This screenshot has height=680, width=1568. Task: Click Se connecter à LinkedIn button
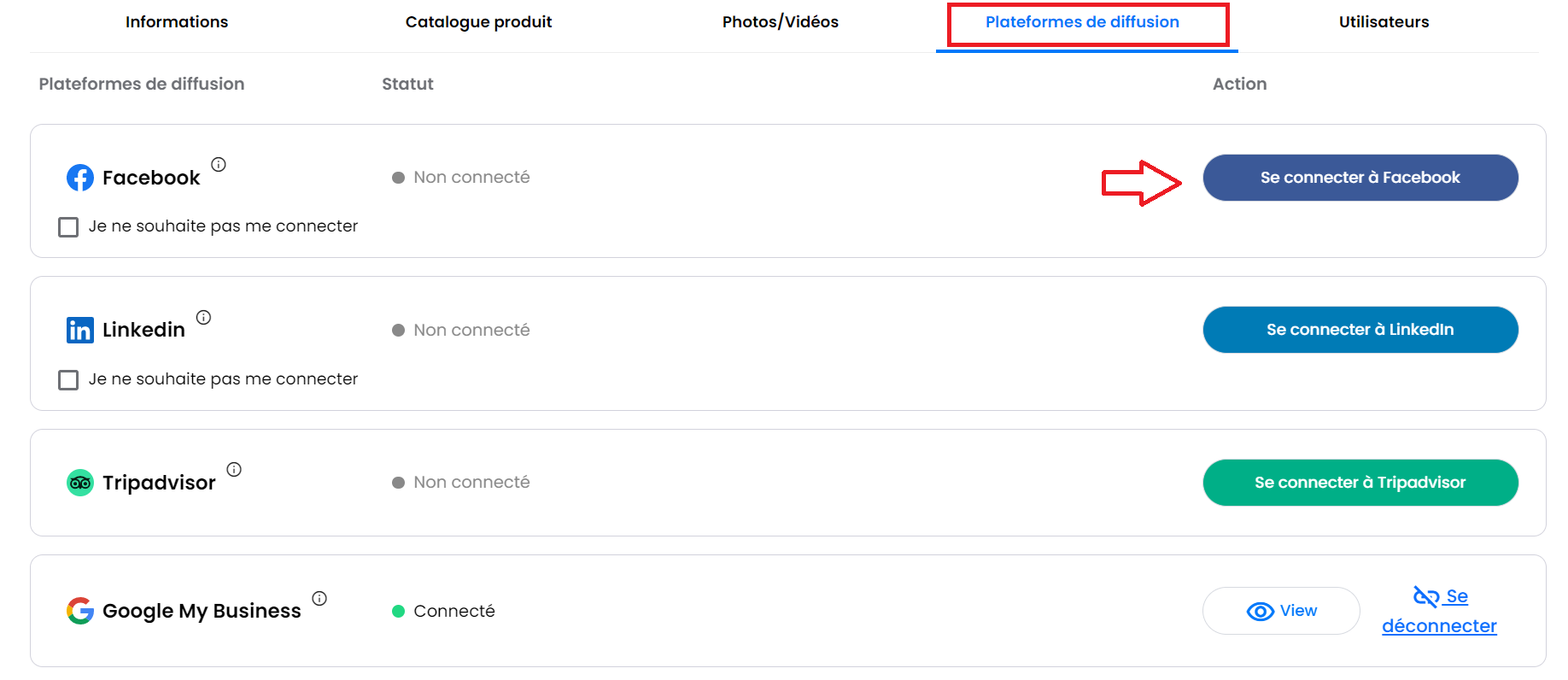(1360, 330)
